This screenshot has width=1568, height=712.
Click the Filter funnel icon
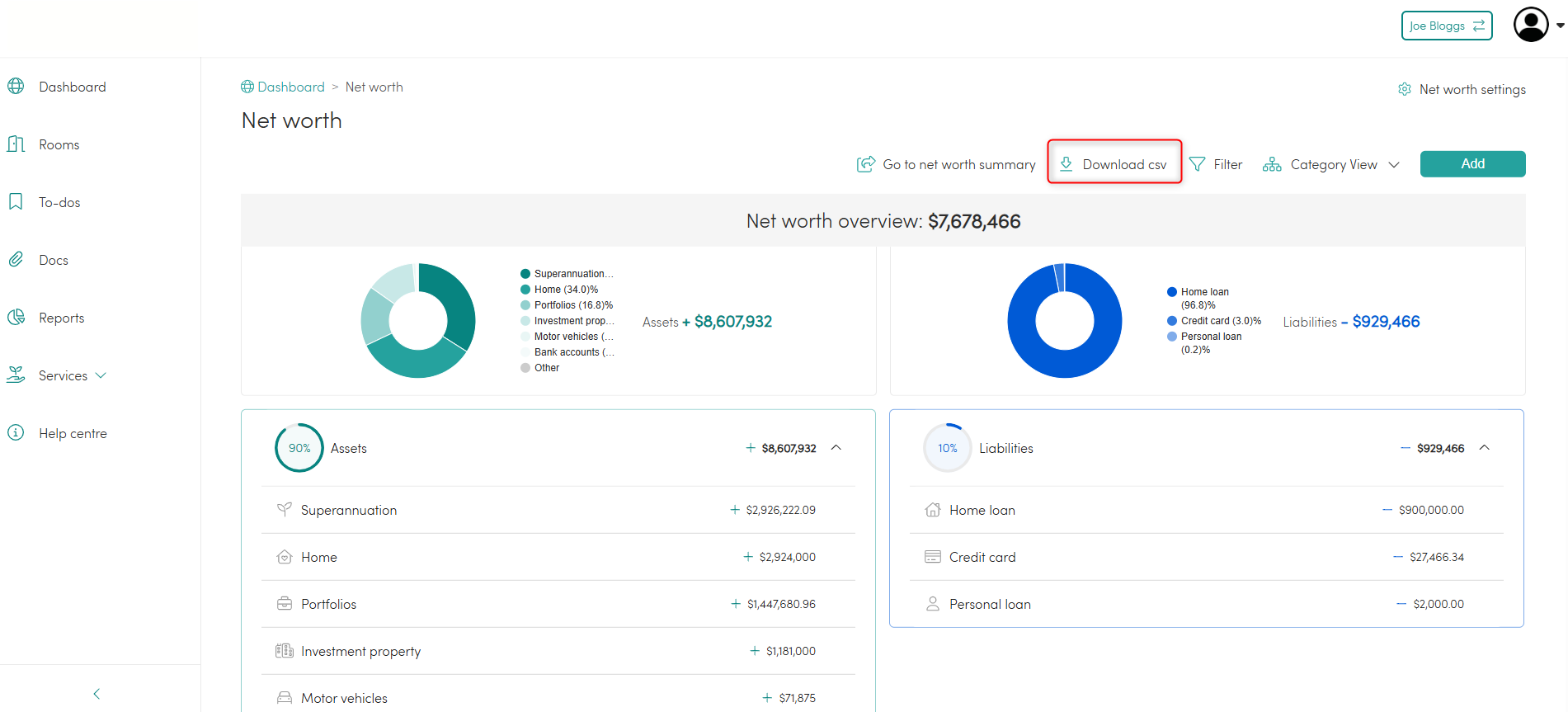pos(1197,164)
